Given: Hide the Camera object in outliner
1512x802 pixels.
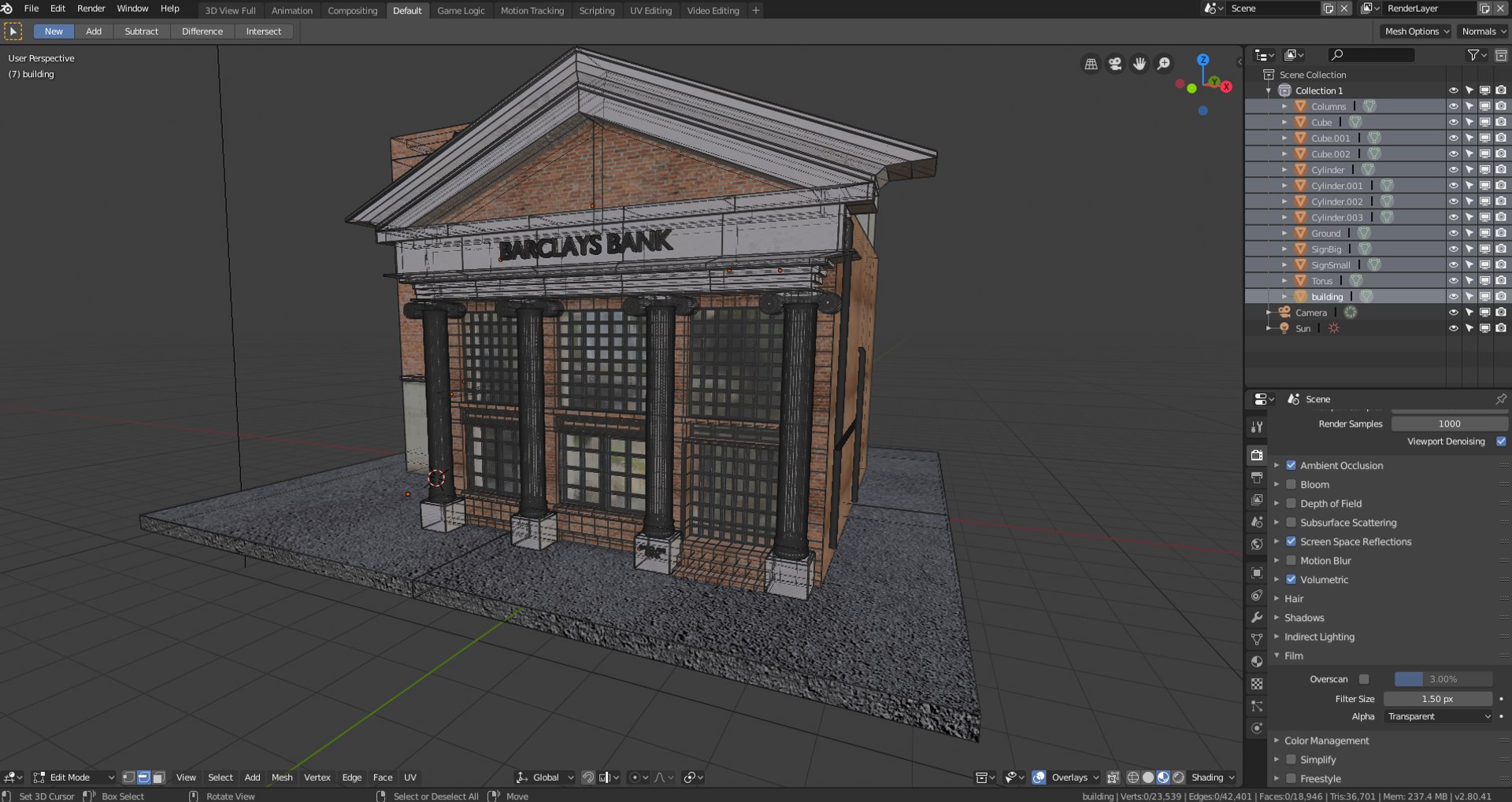Looking at the screenshot, I should point(1454,312).
